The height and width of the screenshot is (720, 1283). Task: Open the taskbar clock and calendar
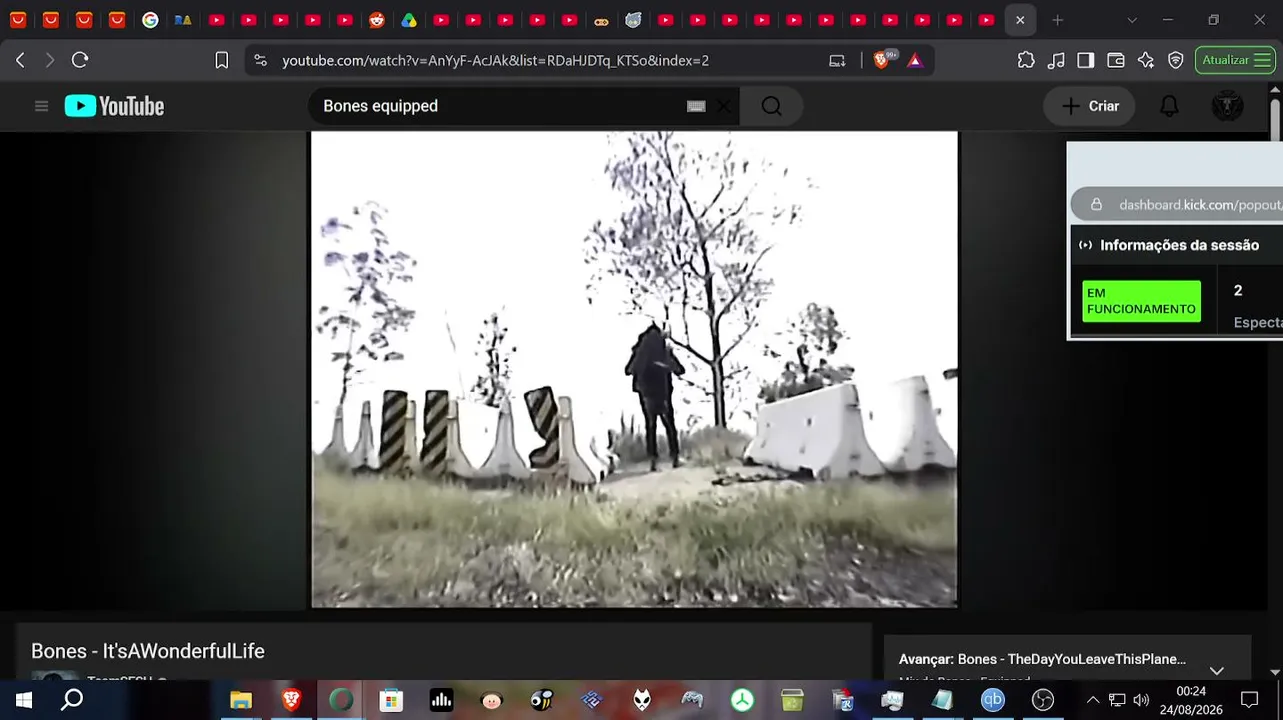(x=1191, y=700)
